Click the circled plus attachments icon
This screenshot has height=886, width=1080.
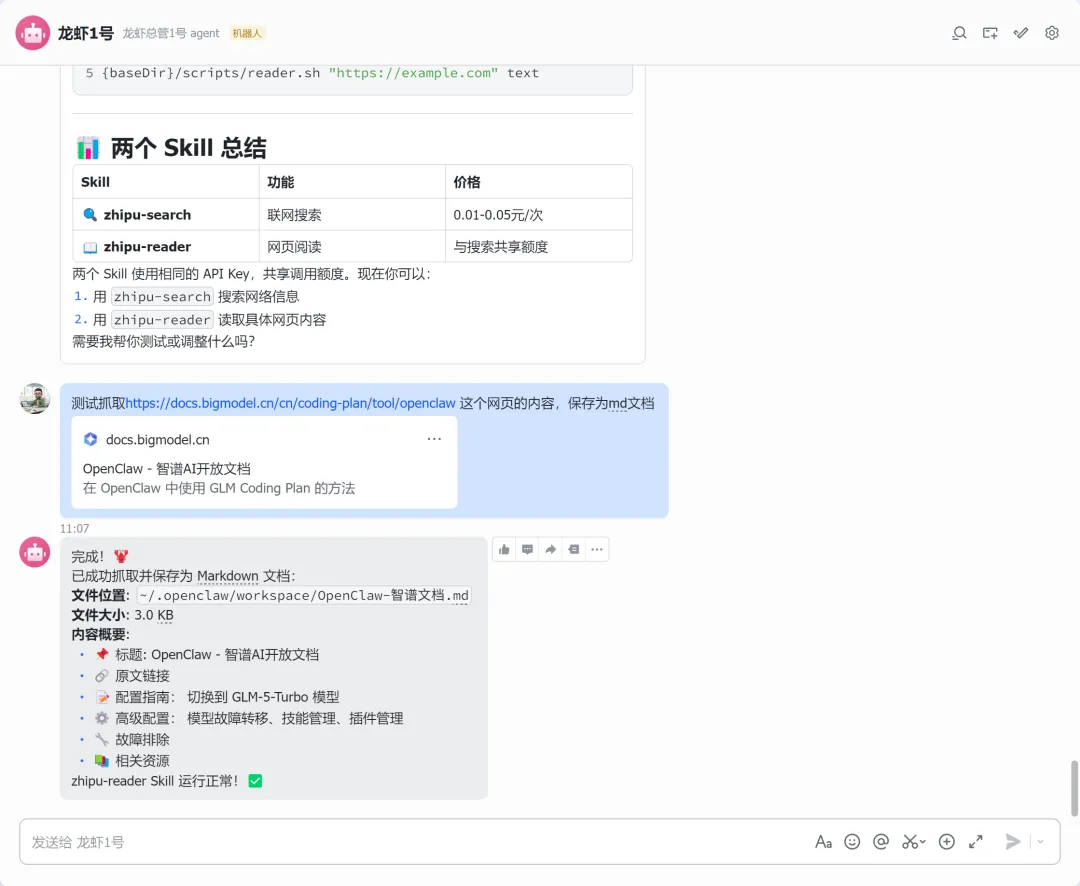(947, 842)
